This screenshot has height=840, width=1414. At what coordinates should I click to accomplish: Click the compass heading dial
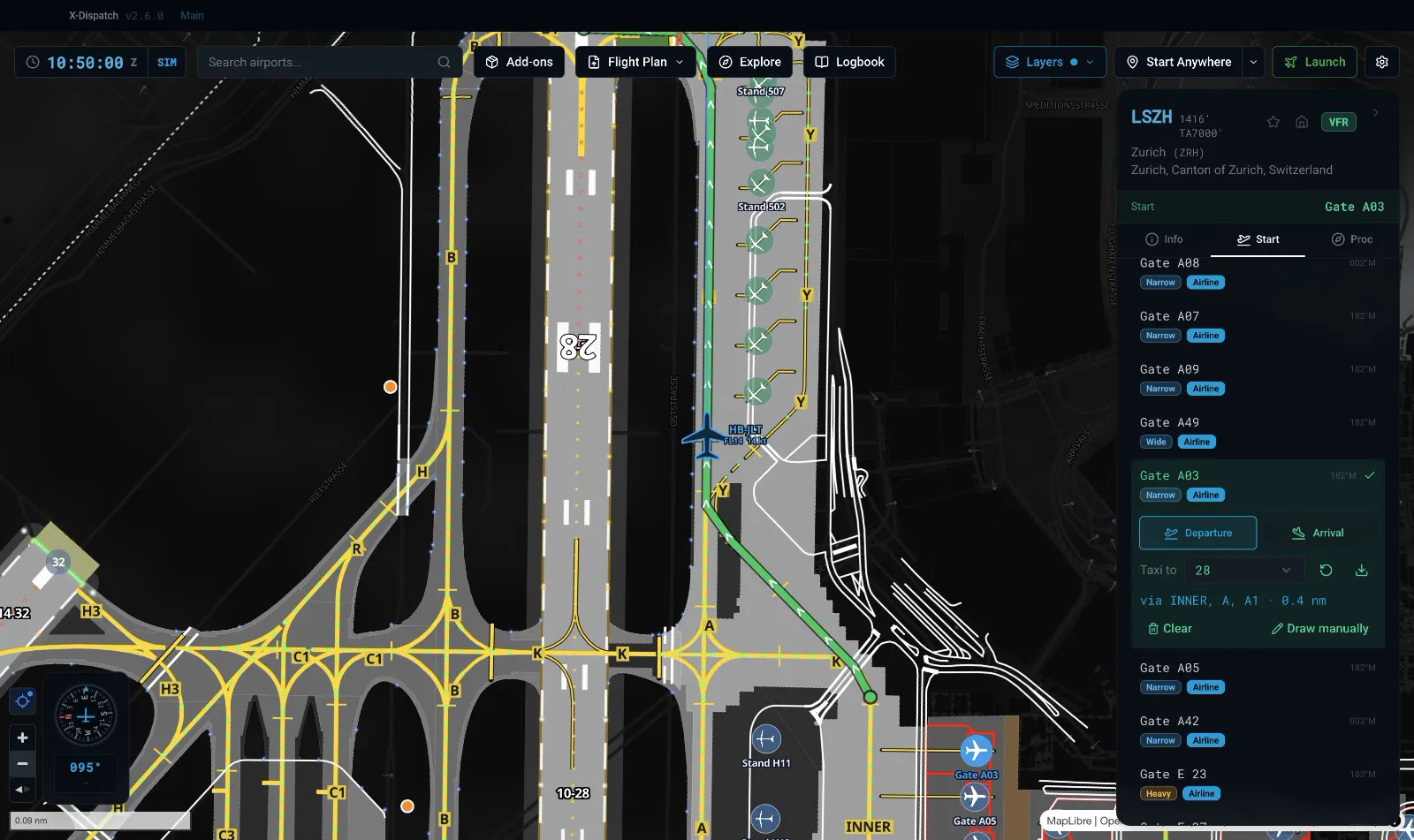pos(85,715)
